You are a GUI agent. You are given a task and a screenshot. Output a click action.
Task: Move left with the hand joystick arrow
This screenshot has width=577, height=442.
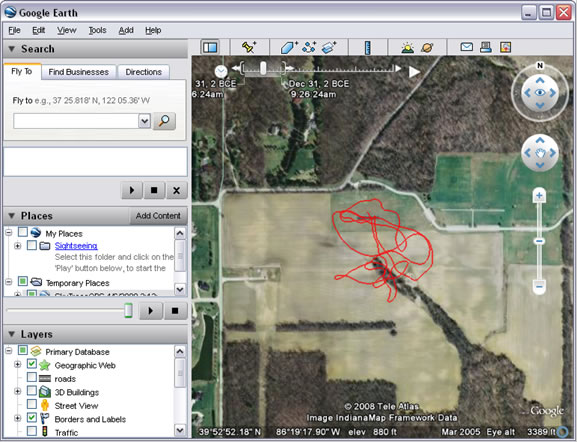coord(527,153)
